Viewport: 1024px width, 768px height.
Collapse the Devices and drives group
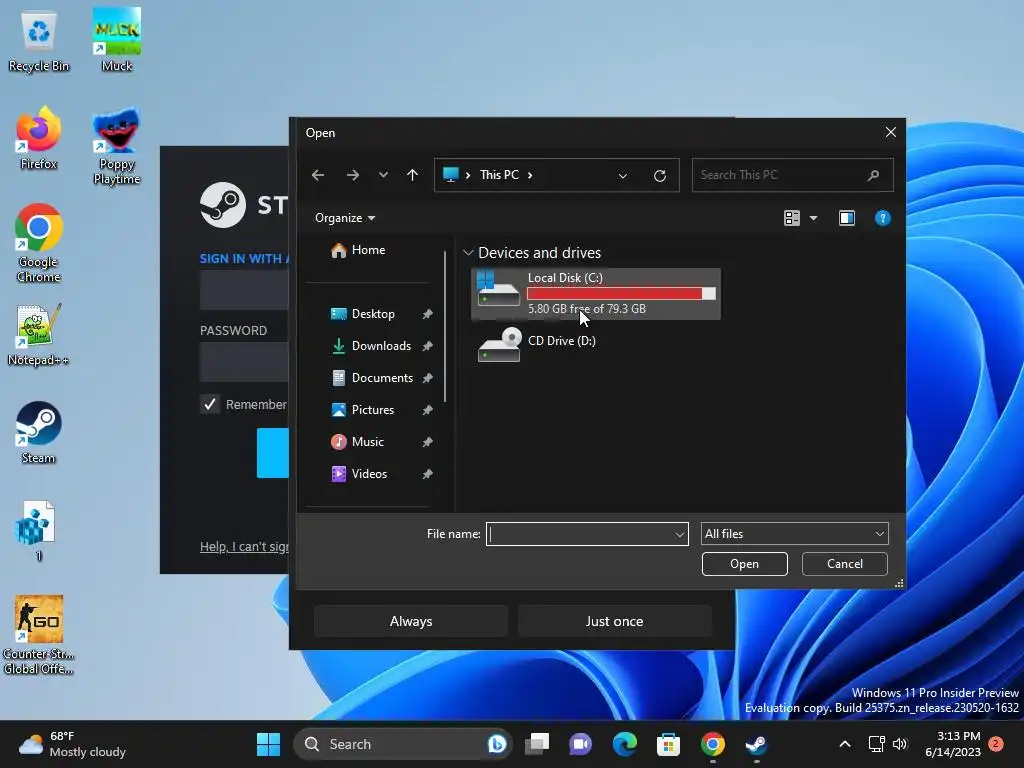pyautogui.click(x=468, y=253)
